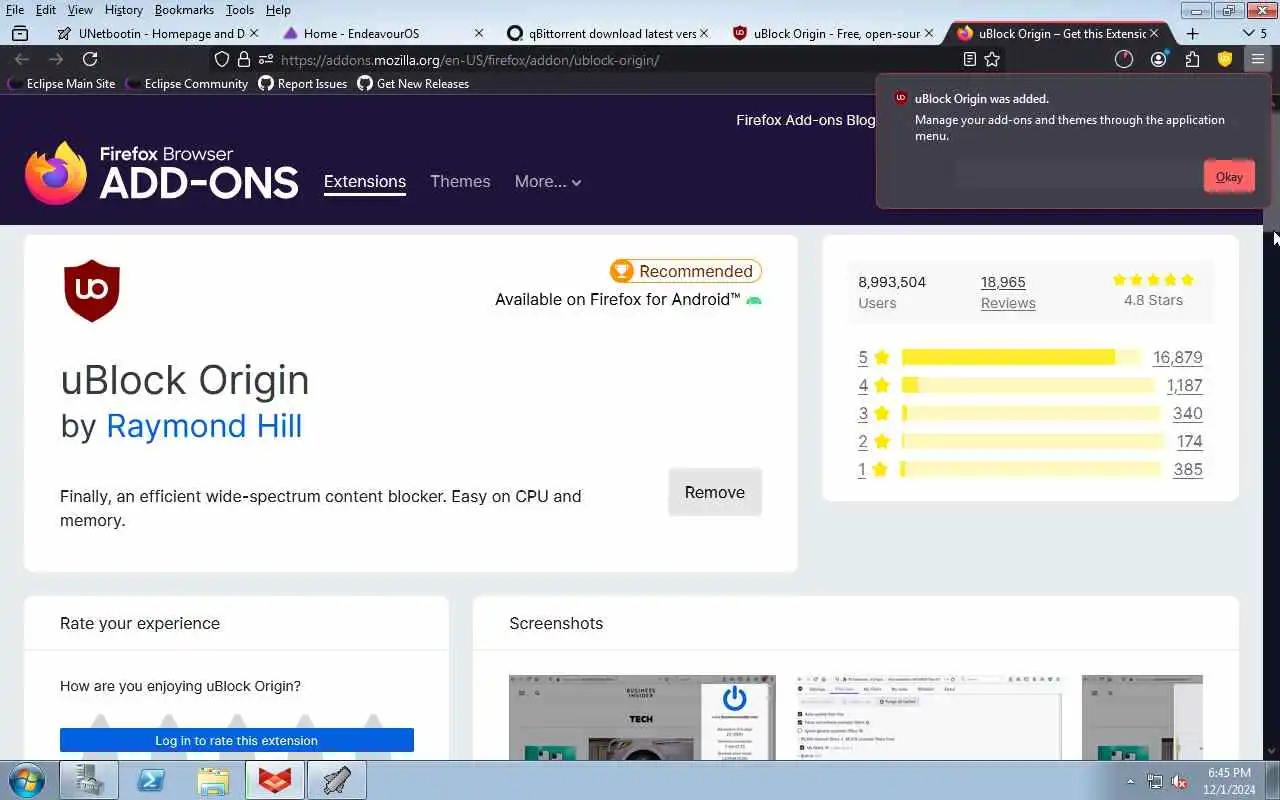Viewport: 1280px width, 800px height.
Task: Open the Extensions puzzle icon
Action: click(x=1192, y=59)
